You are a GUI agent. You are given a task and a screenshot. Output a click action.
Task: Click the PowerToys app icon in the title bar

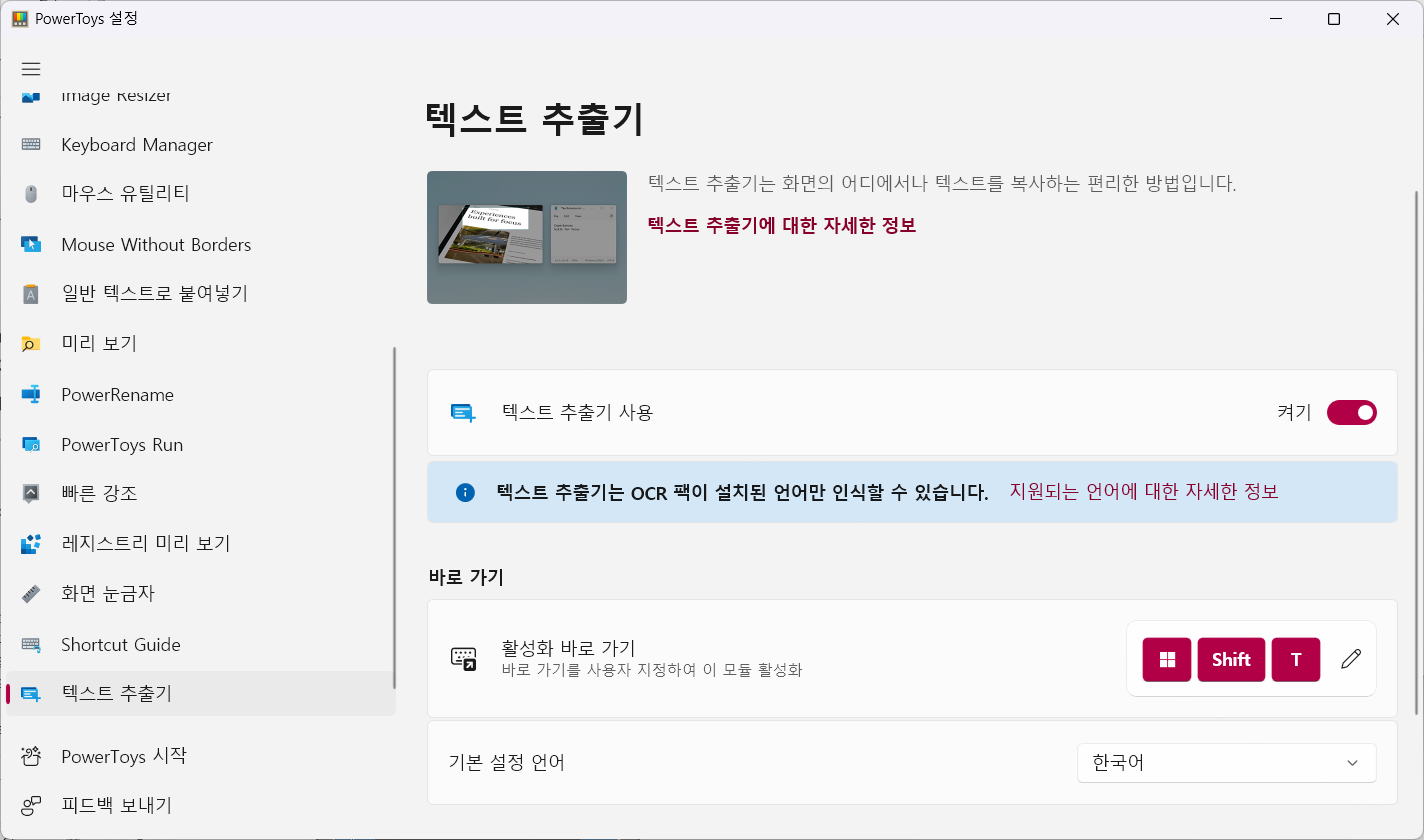tap(20, 19)
